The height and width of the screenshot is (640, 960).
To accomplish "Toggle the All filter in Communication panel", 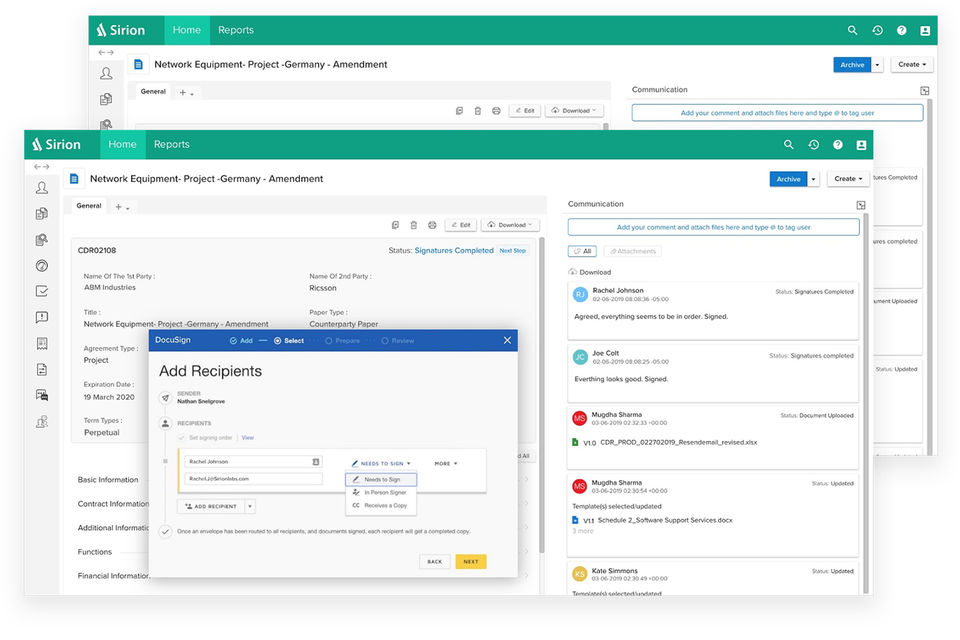I will 582,251.
